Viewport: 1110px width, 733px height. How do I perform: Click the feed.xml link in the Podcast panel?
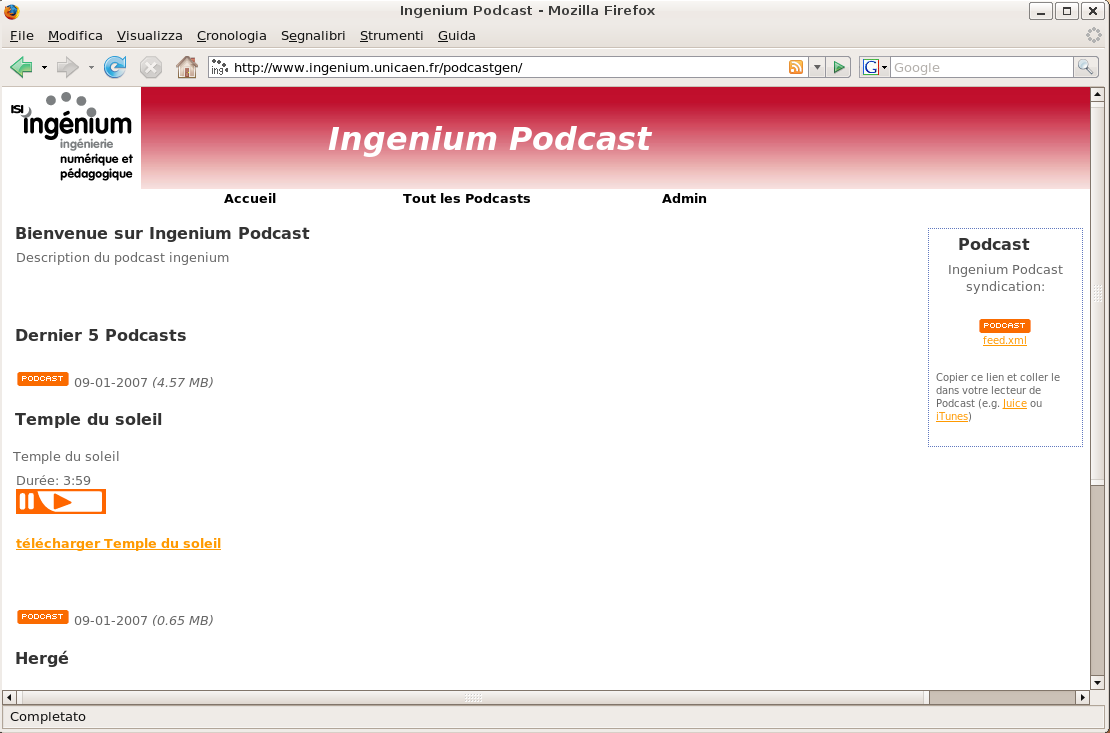[1004, 340]
